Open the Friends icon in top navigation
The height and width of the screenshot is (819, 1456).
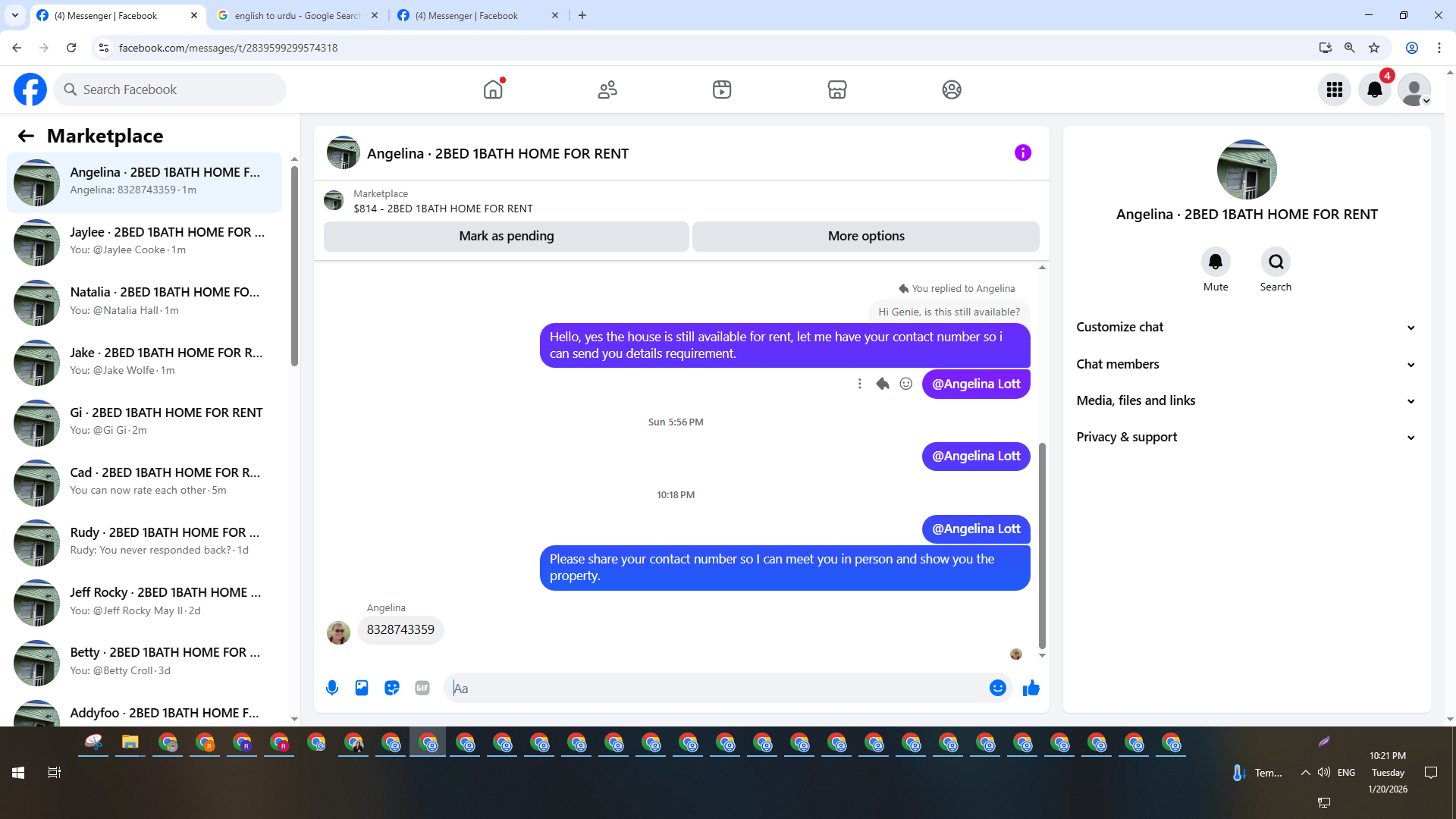pyautogui.click(x=607, y=89)
